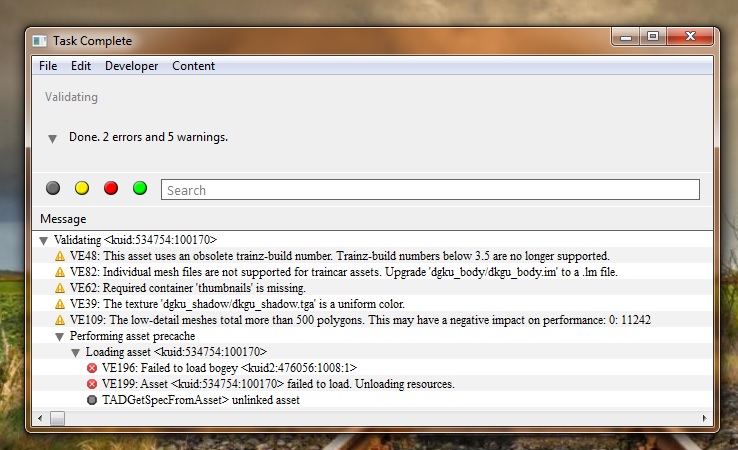Click the VE39 warning triangle icon
The height and width of the screenshot is (450, 738).
pos(60,304)
